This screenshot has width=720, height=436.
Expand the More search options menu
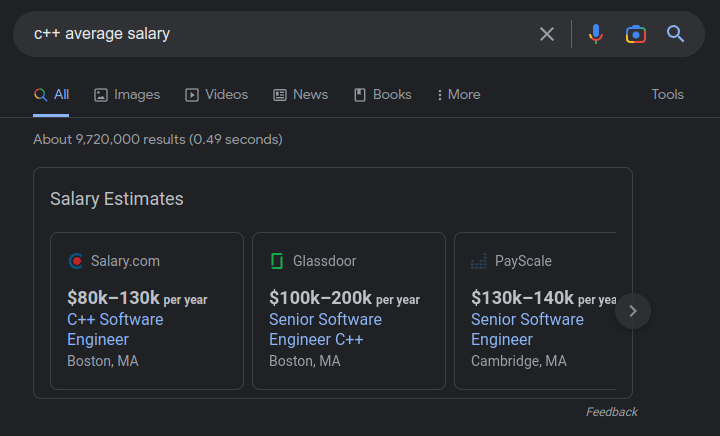click(459, 95)
